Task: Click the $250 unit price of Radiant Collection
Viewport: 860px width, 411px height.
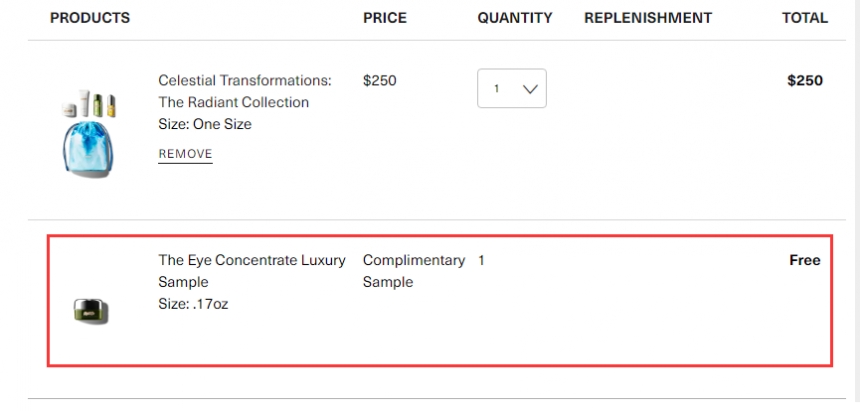Action: click(379, 80)
